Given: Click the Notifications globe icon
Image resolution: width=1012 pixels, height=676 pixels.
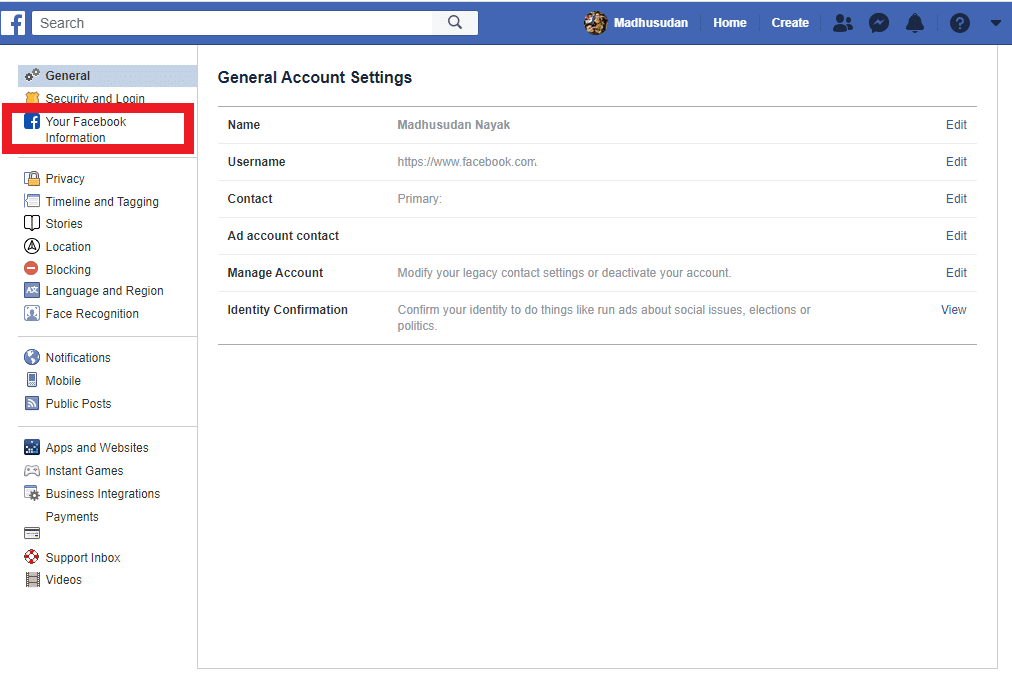Looking at the screenshot, I should click(x=32, y=357).
